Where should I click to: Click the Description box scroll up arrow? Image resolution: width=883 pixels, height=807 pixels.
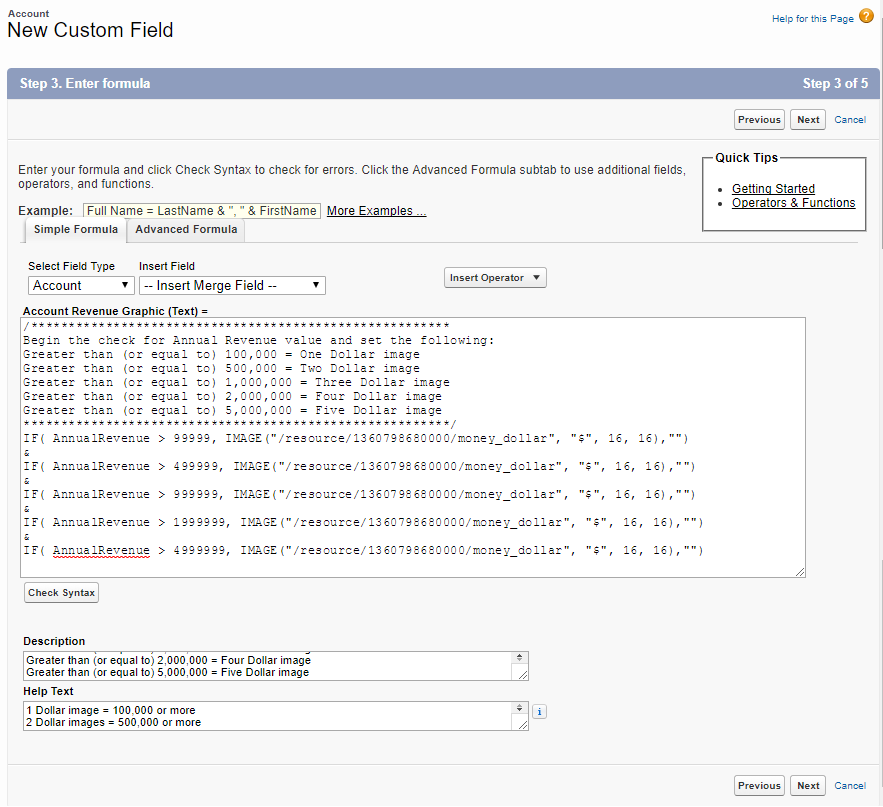518,657
